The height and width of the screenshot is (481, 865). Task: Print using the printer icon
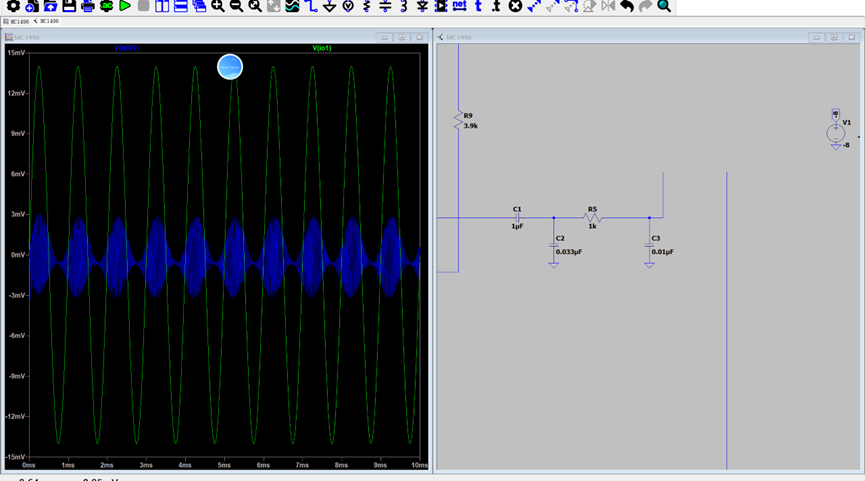coord(88,6)
